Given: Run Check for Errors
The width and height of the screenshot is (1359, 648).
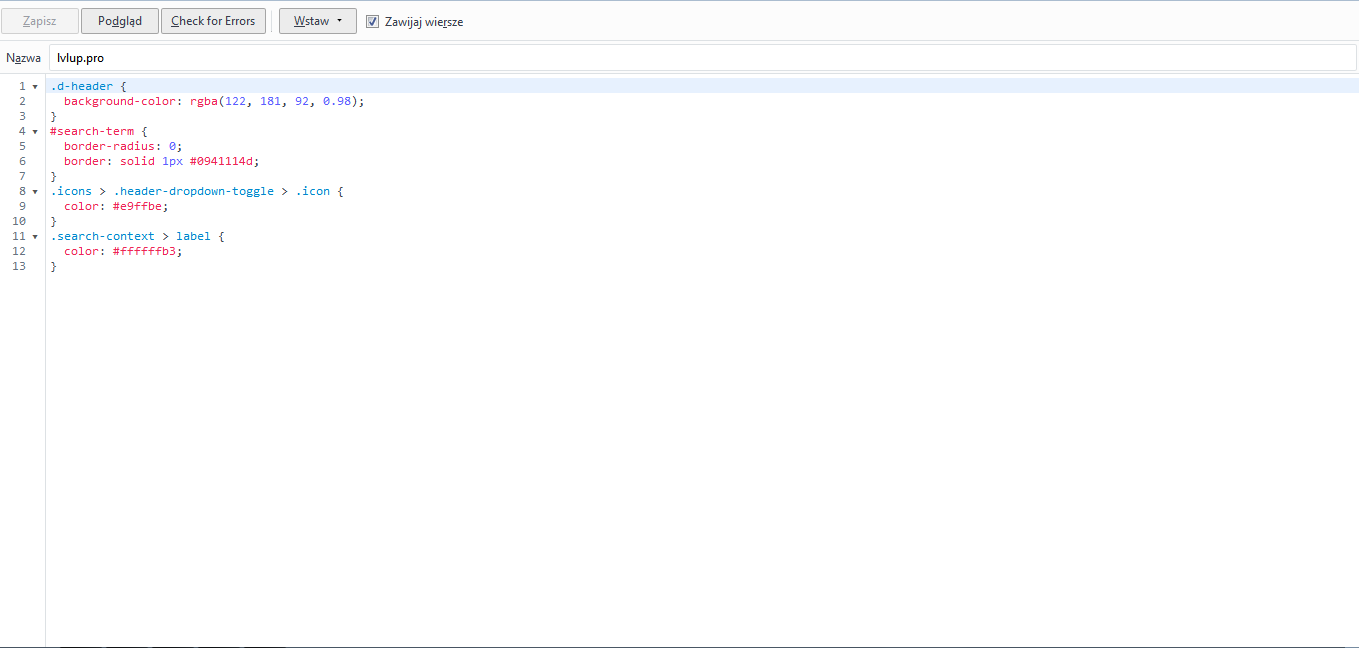Looking at the screenshot, I should coord(213,21).
